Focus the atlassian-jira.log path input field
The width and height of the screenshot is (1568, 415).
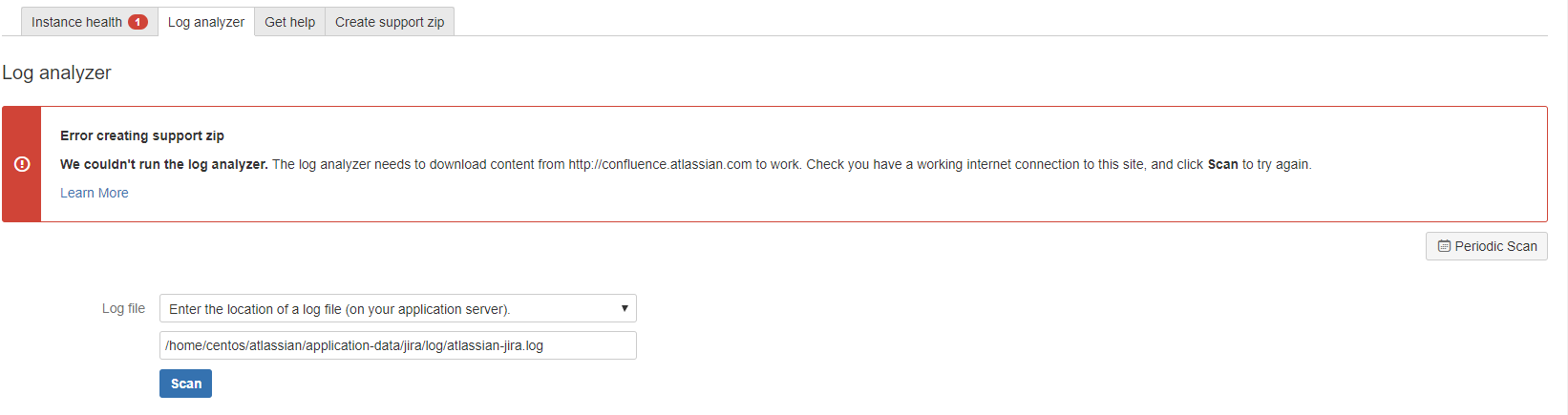coord(397,345)
